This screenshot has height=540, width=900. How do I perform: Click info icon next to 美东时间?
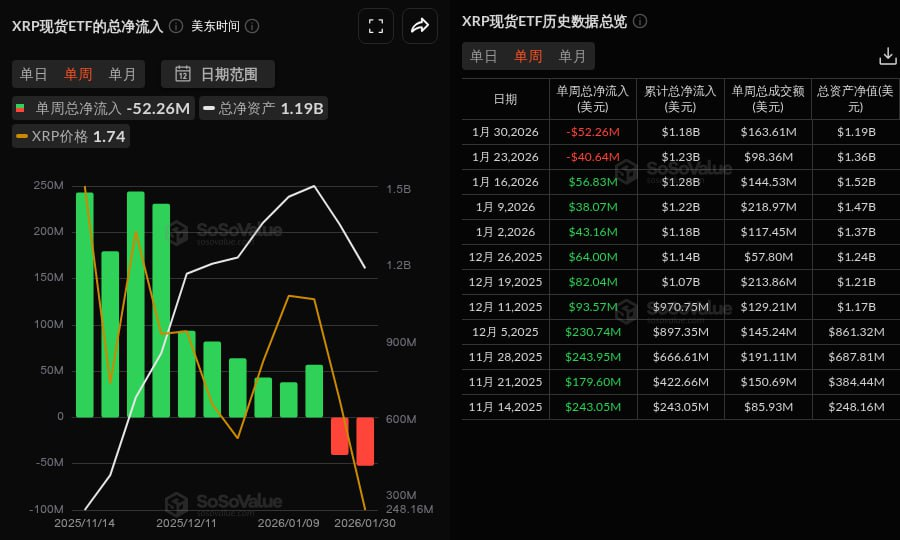[252, 26]
